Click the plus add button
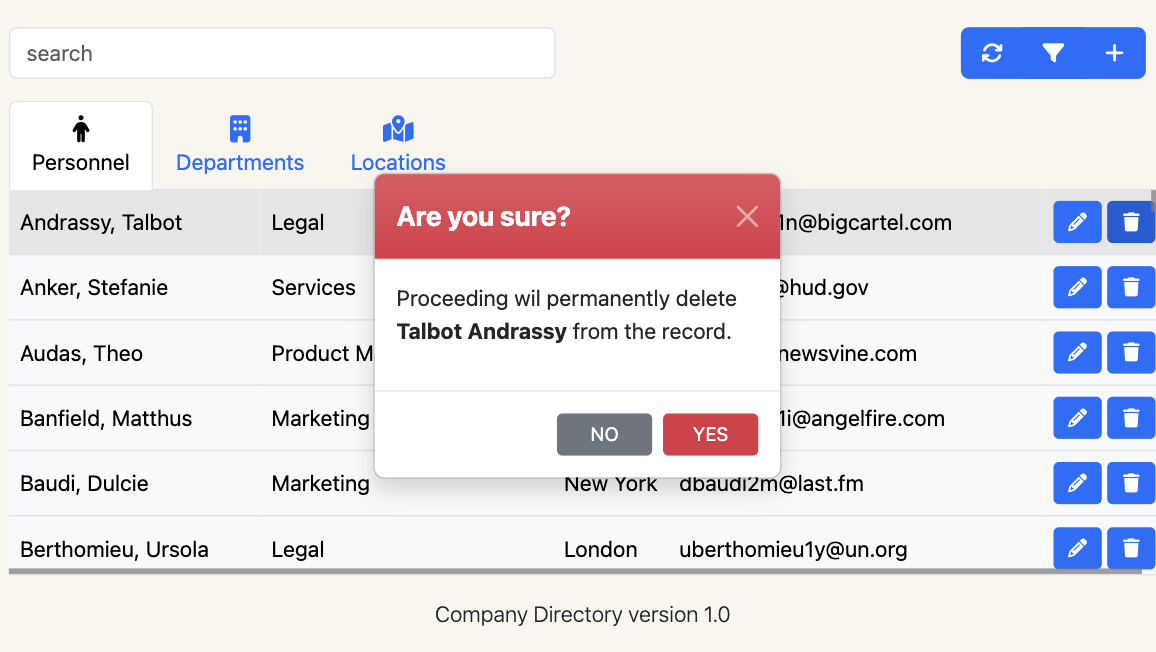Image resolution: width=1156 pixels, height=652 pixels. coord(1114,53)
